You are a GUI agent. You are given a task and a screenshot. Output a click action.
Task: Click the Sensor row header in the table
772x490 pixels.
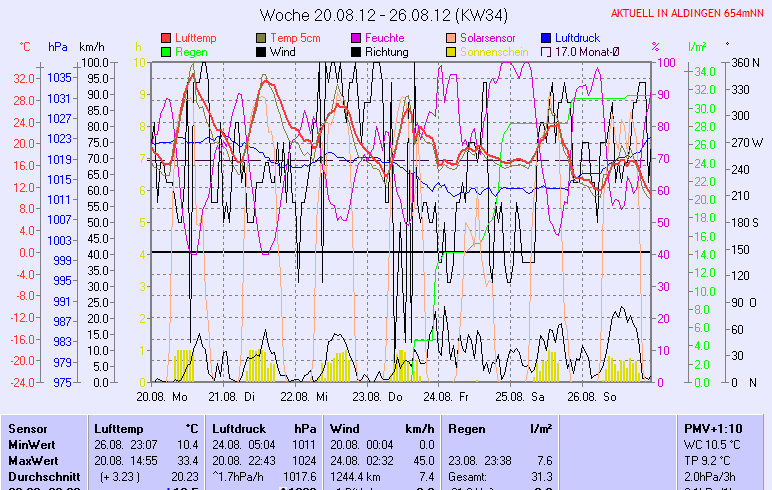coord(29,427)
